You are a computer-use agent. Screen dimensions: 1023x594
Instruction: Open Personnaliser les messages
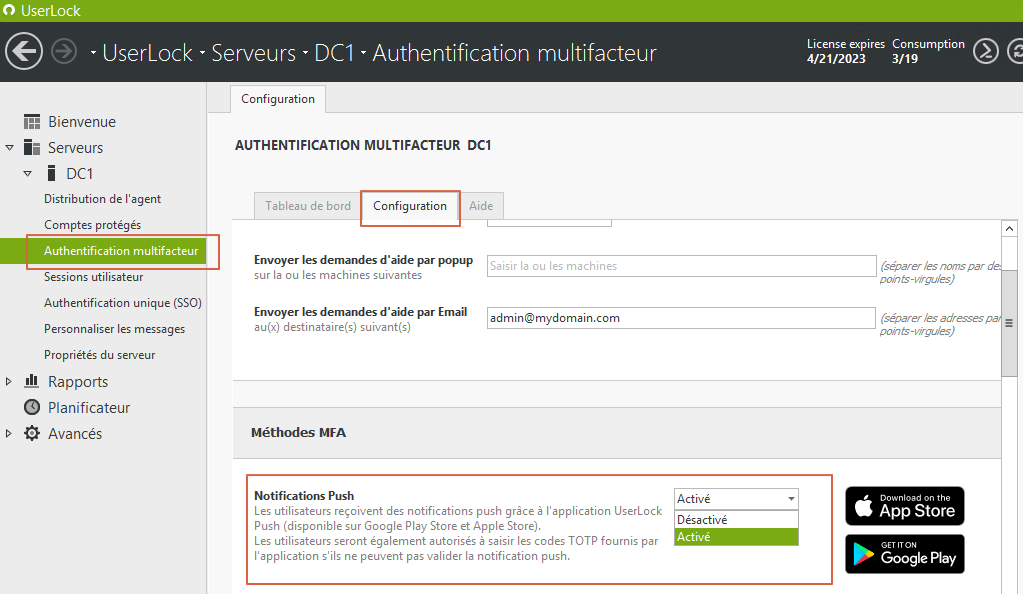click(114, 329)
